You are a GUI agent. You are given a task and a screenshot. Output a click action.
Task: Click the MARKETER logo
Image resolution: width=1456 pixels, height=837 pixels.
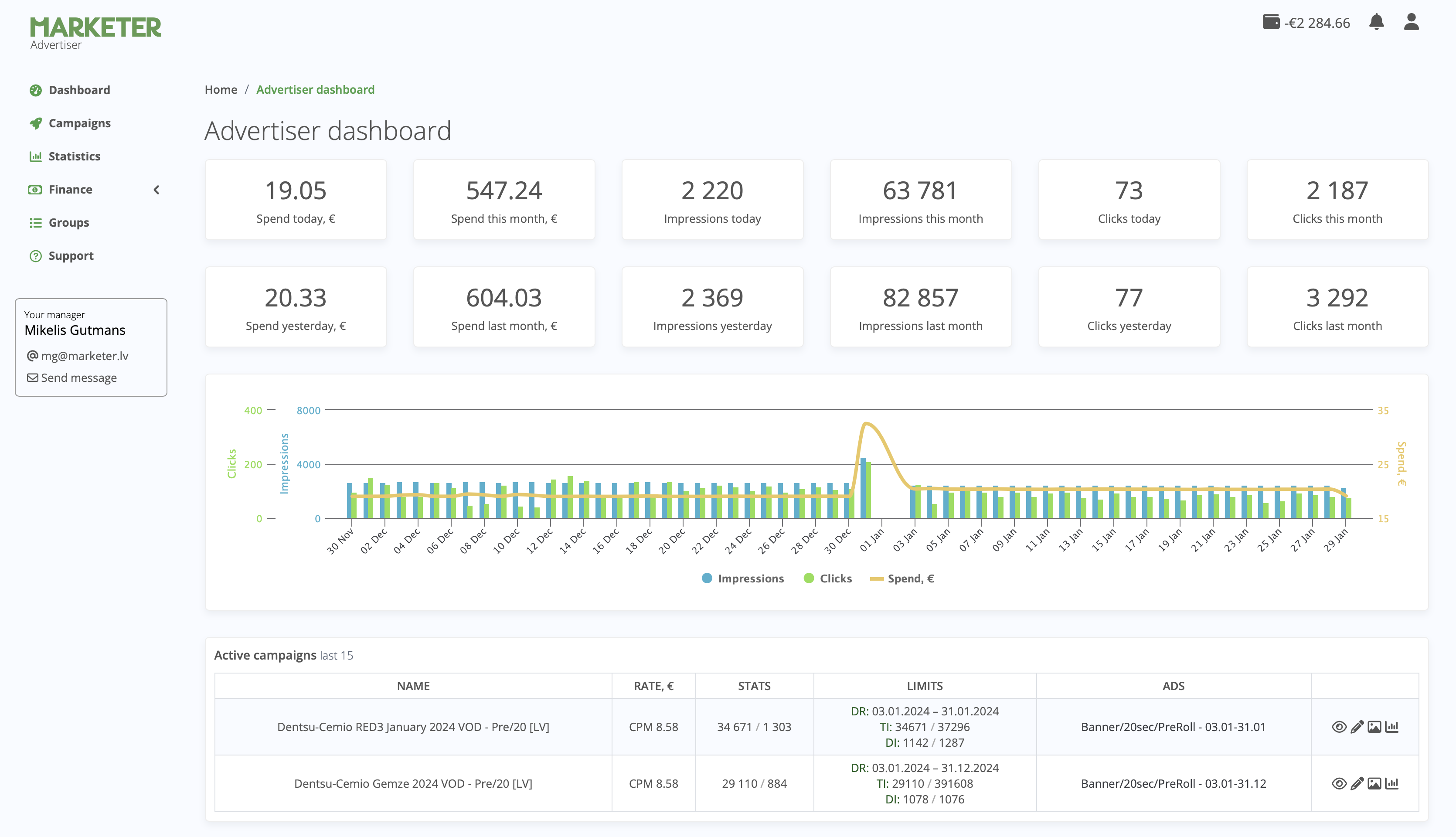[x=95, y=27]
